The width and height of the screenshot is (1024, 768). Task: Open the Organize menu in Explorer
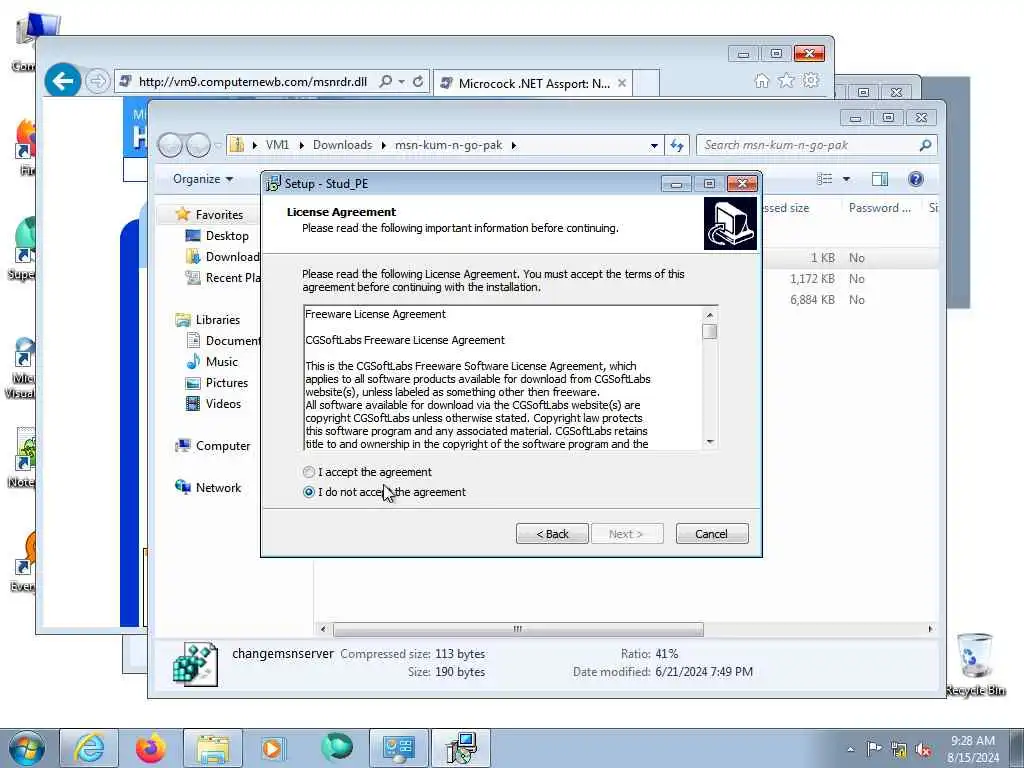pyautogui.click(x=202, y=179)
